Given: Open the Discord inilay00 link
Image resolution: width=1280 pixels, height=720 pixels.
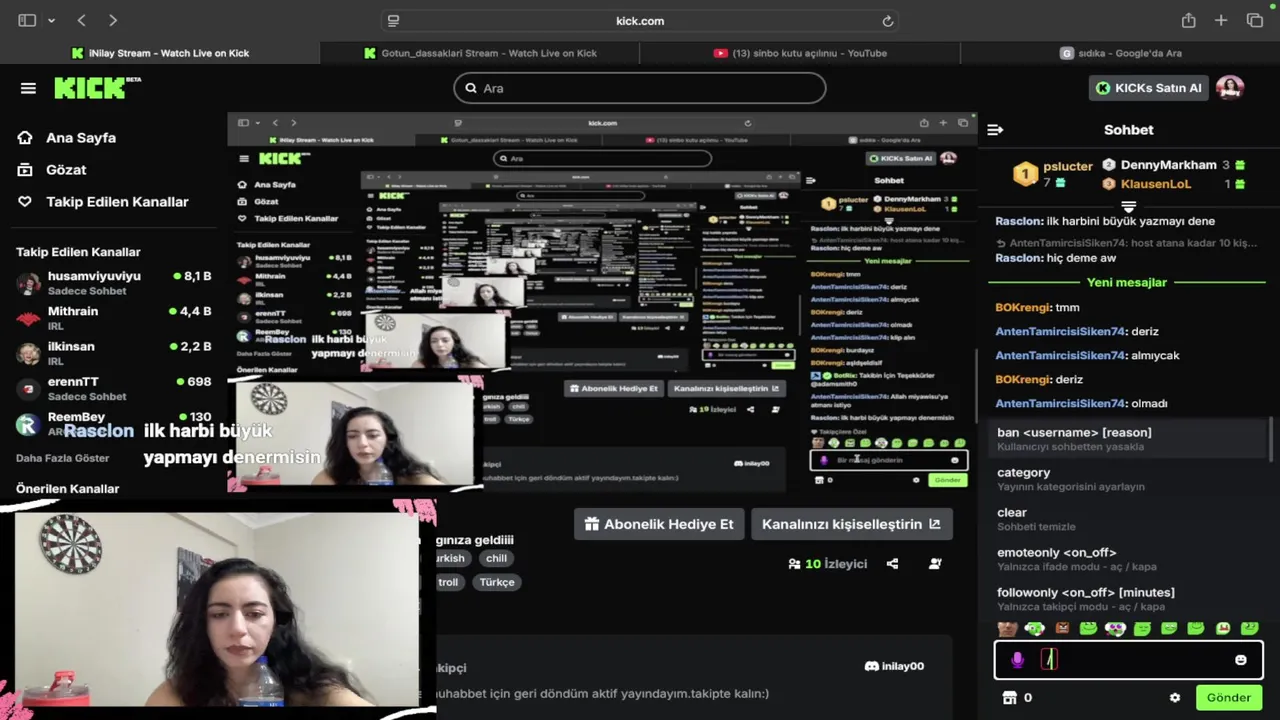Looking at the screenshot, I should pos(894,666).
